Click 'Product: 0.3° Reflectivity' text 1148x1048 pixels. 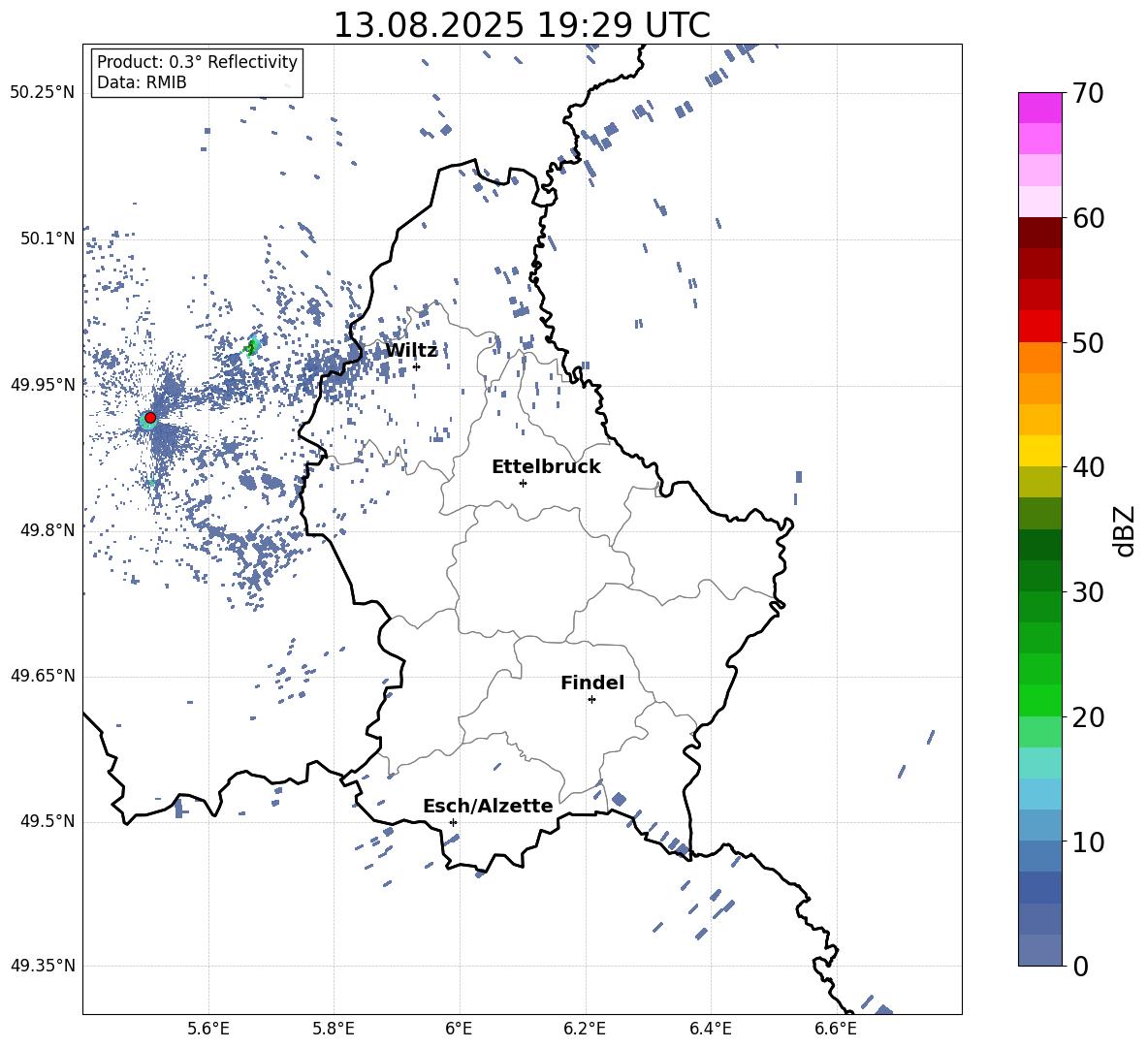point(197,61)
